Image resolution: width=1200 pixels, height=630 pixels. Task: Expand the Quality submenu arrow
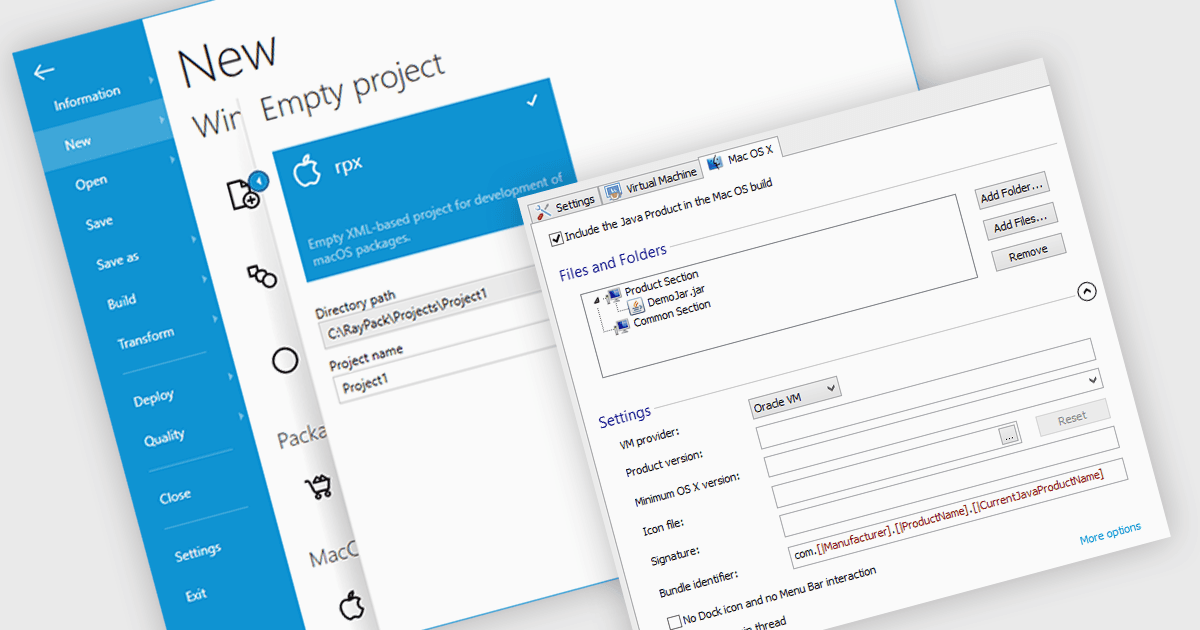240,415
